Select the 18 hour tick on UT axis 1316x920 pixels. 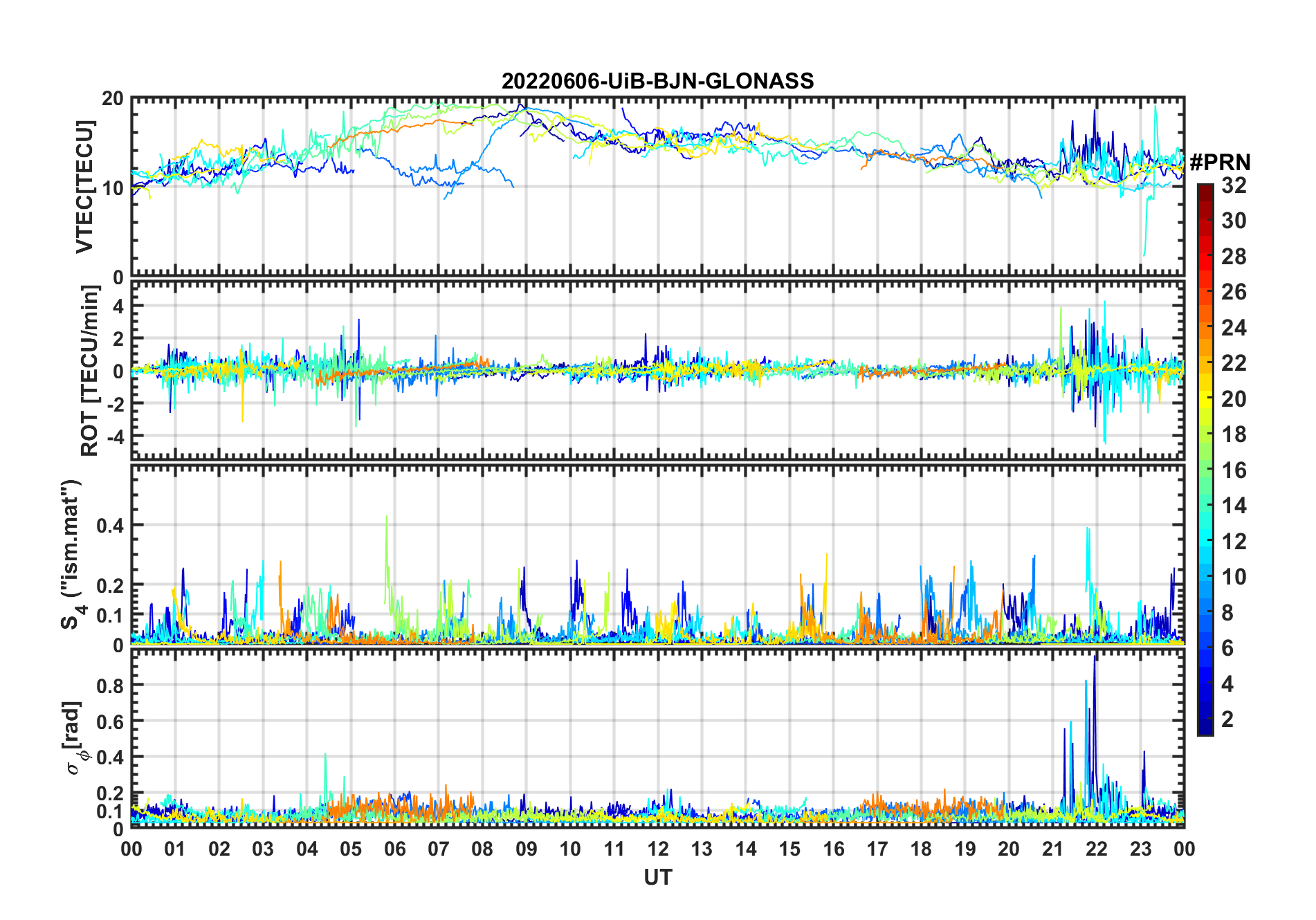[921, 849]
